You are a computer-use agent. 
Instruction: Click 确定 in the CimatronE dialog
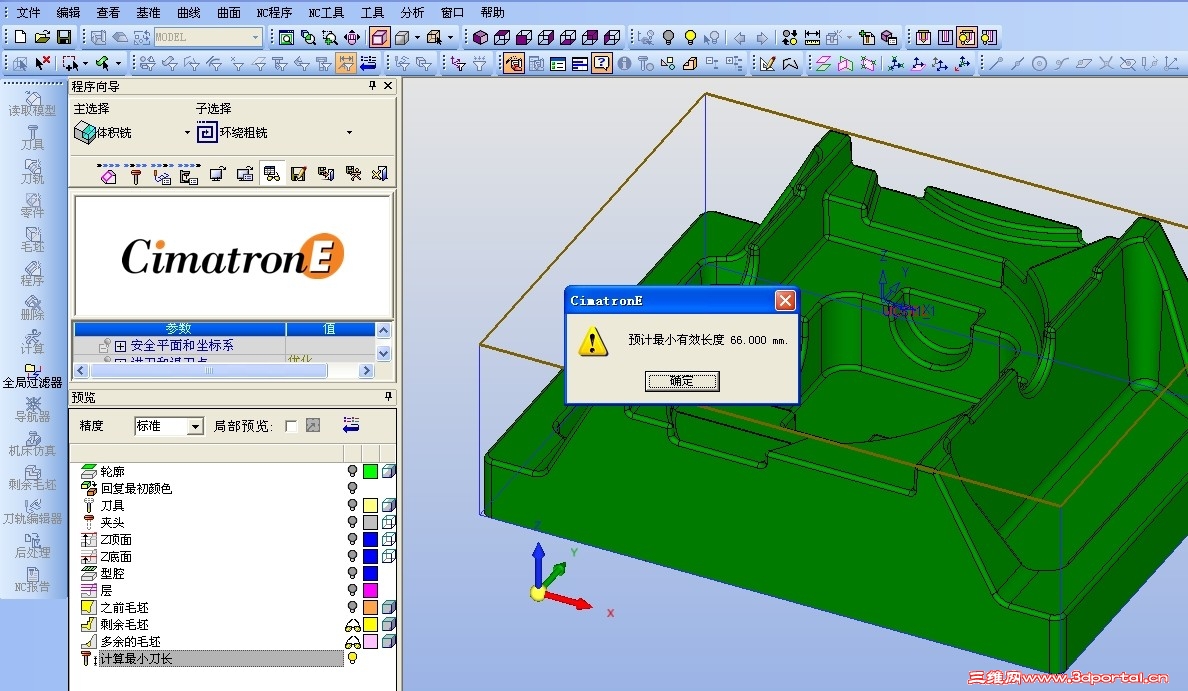pos(681,381)
